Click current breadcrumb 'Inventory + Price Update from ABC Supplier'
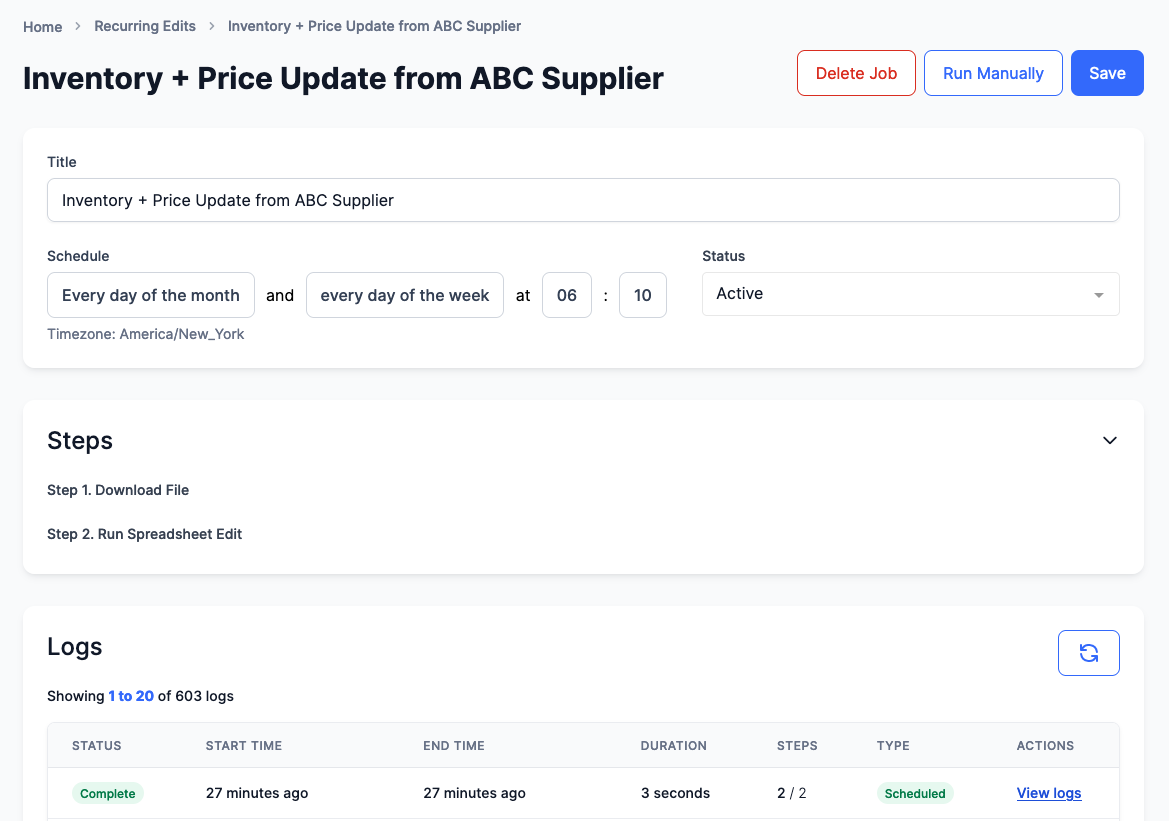 point(374,26)
